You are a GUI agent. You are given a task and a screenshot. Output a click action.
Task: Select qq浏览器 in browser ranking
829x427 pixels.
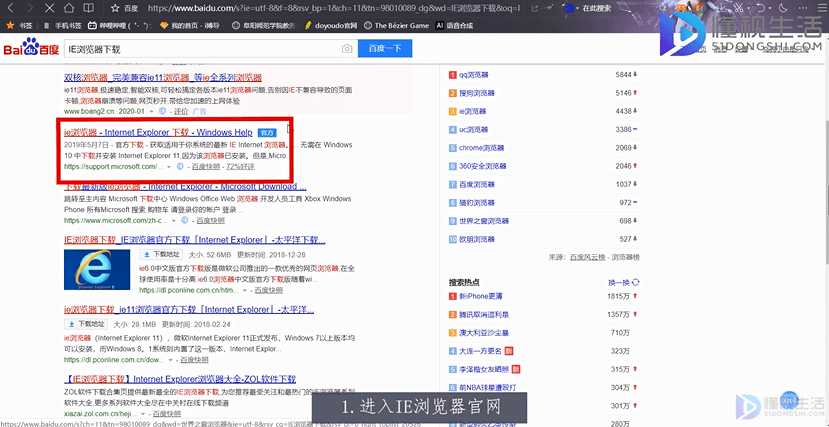click(473, 75)
